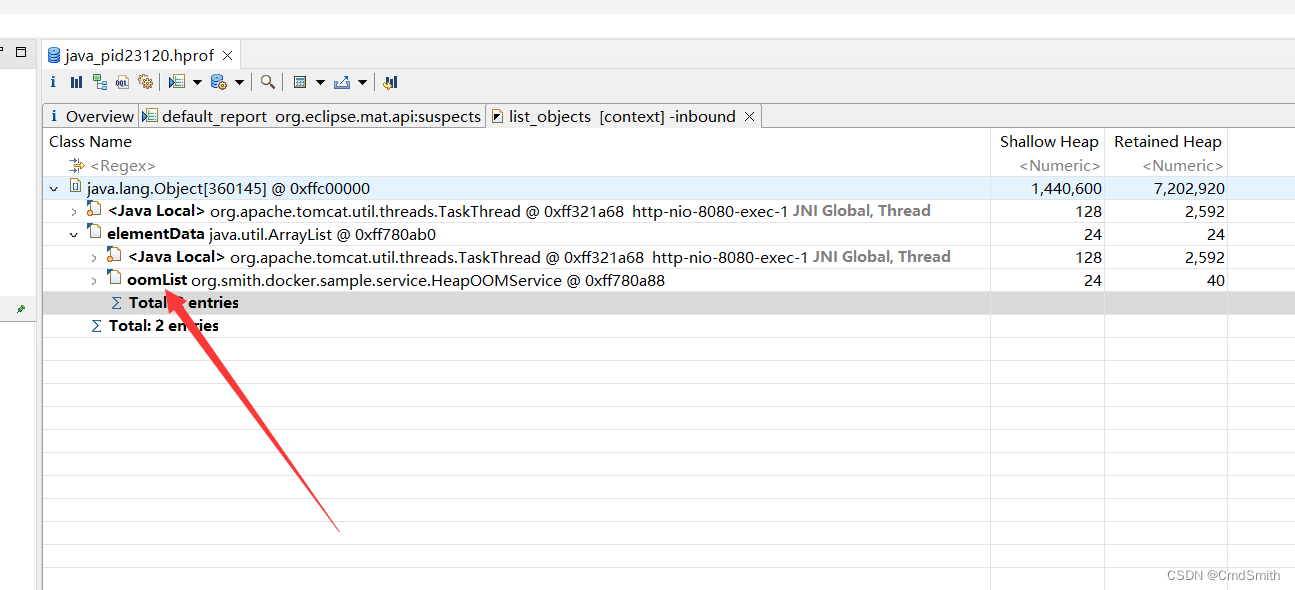
Task: Expand first Java Local TaskThread row
Action: point(74,211)
